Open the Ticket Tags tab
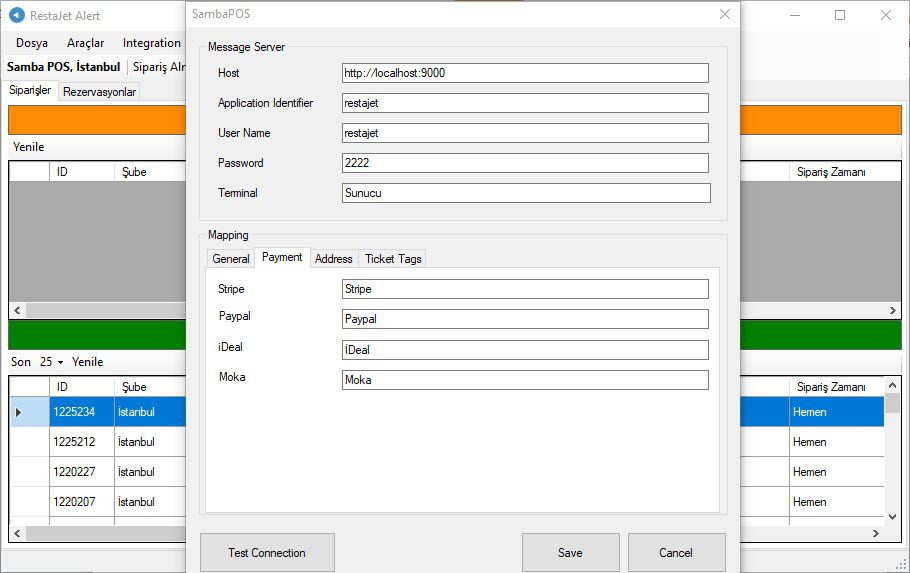 tap(393, 259)
